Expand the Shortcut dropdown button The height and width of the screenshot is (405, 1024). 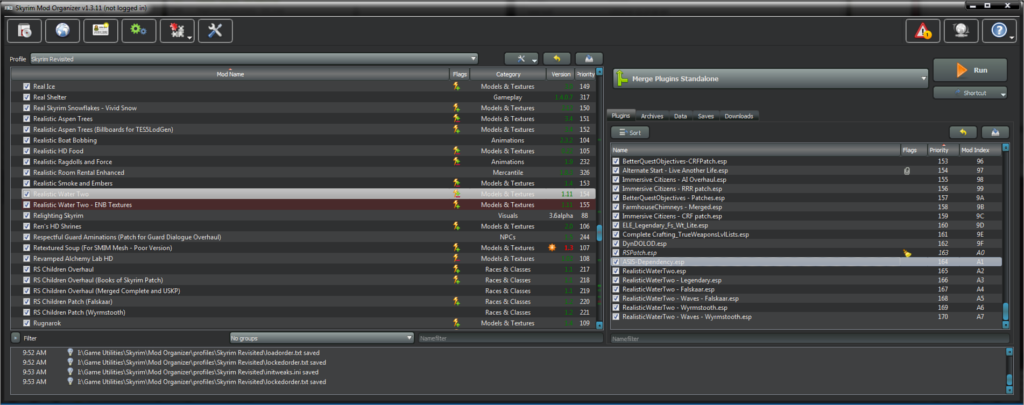click(x=970, y=93)
